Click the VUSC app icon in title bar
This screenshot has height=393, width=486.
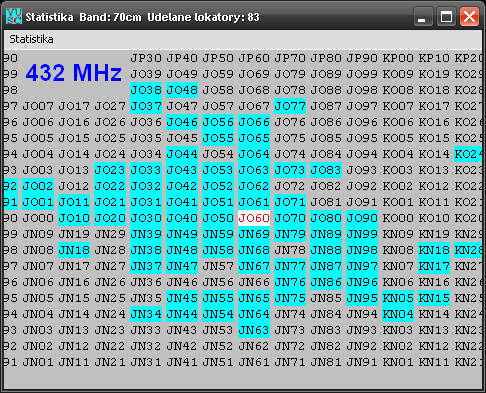pos(14,17)
